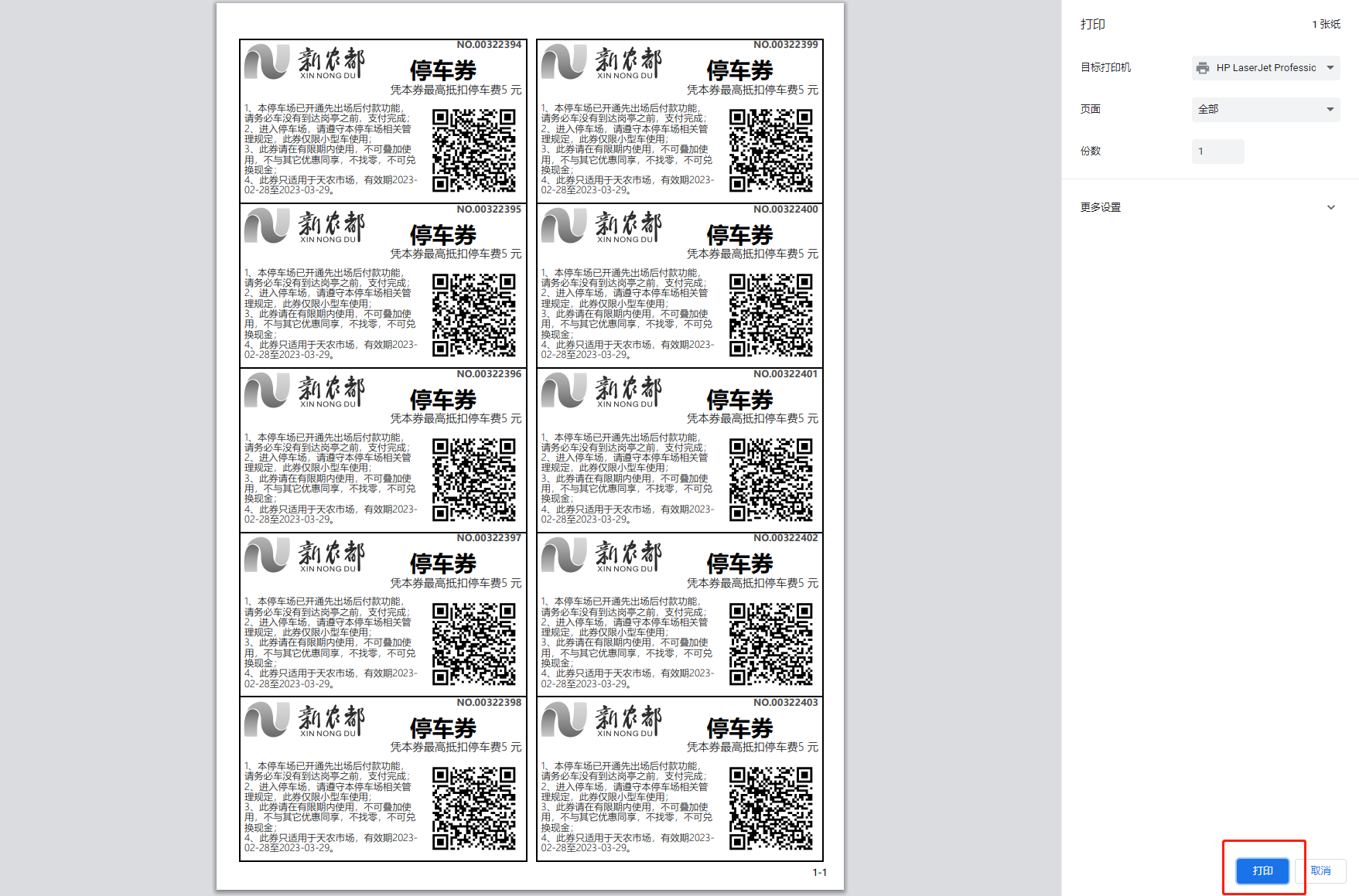
Task: Click the 打印 dialog heading
Action: click(1093, 25)
